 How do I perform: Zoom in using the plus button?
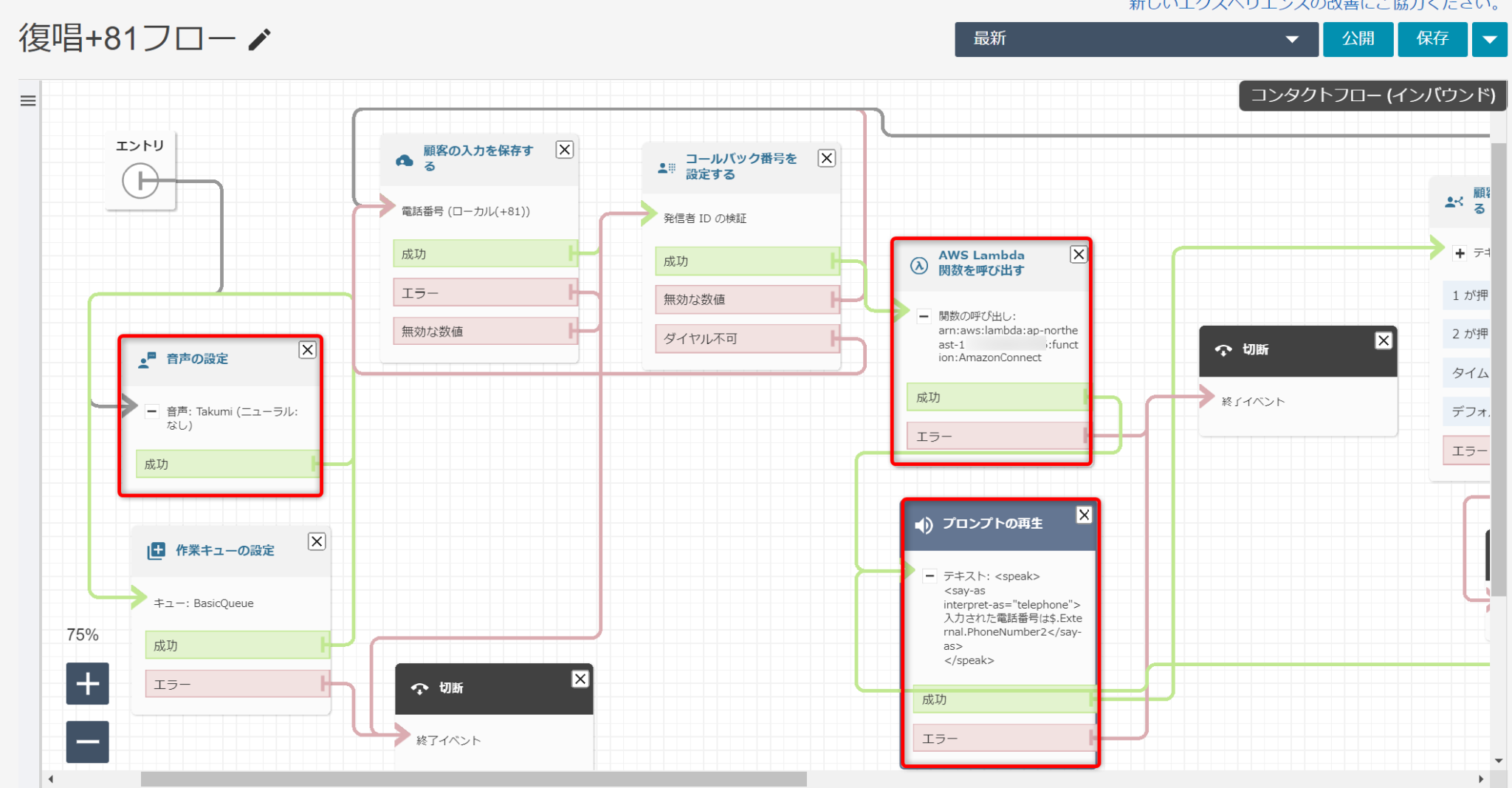pyautogui.click(x=87, y=683)
